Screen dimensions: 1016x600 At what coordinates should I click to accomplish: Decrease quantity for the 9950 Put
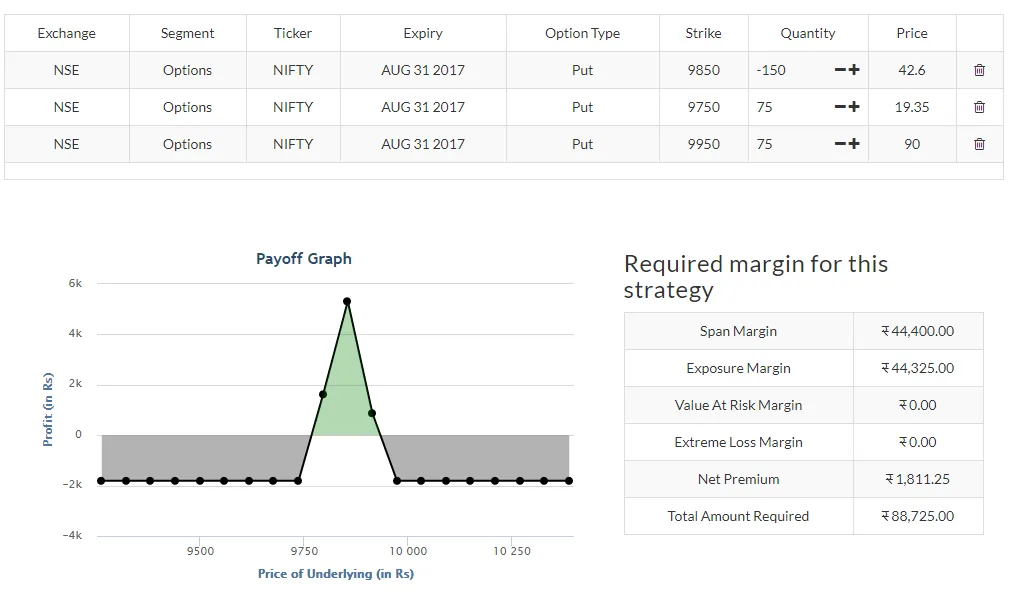pos(841,144)
